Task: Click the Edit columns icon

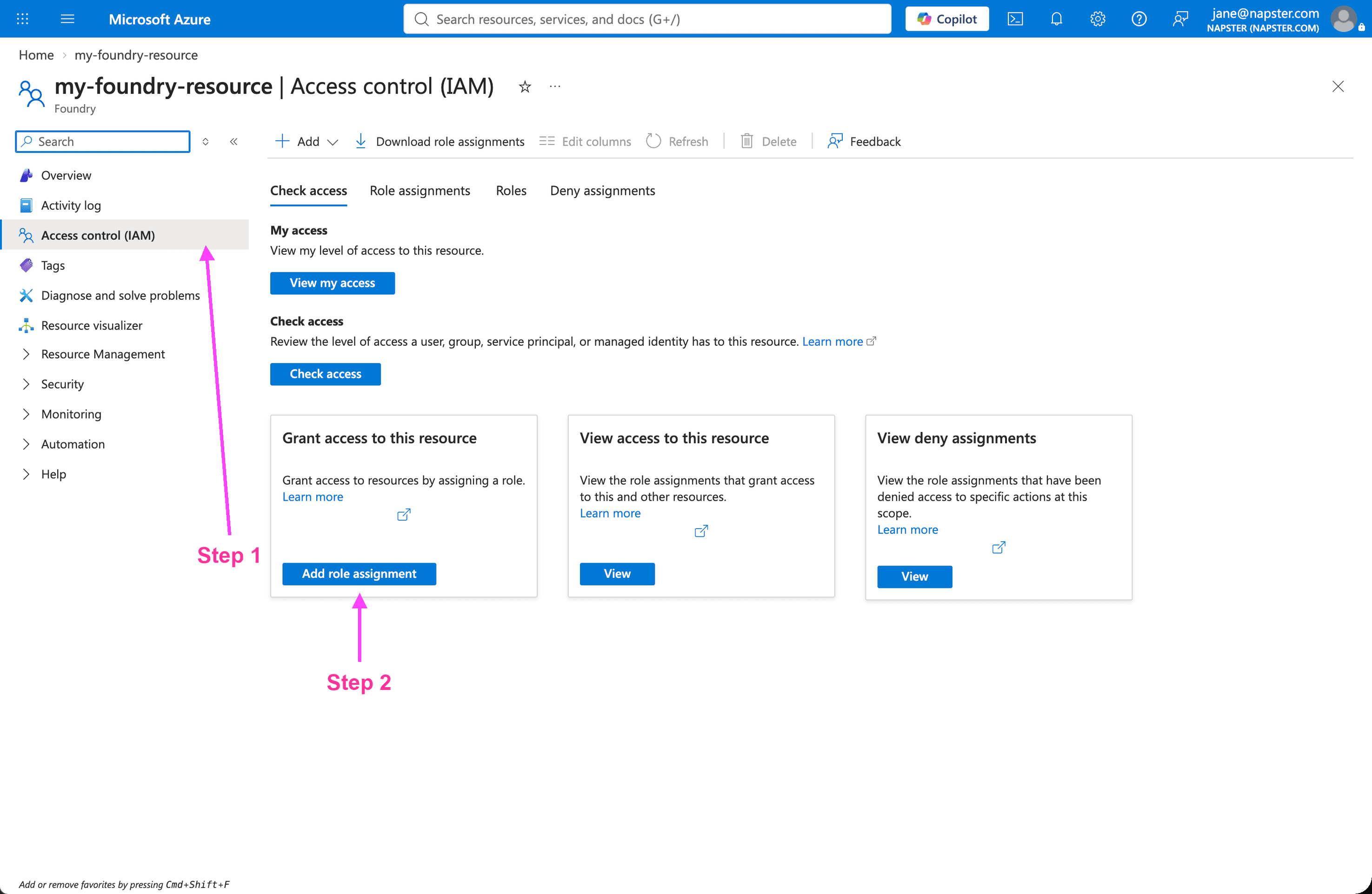Action: click(546, 141)
